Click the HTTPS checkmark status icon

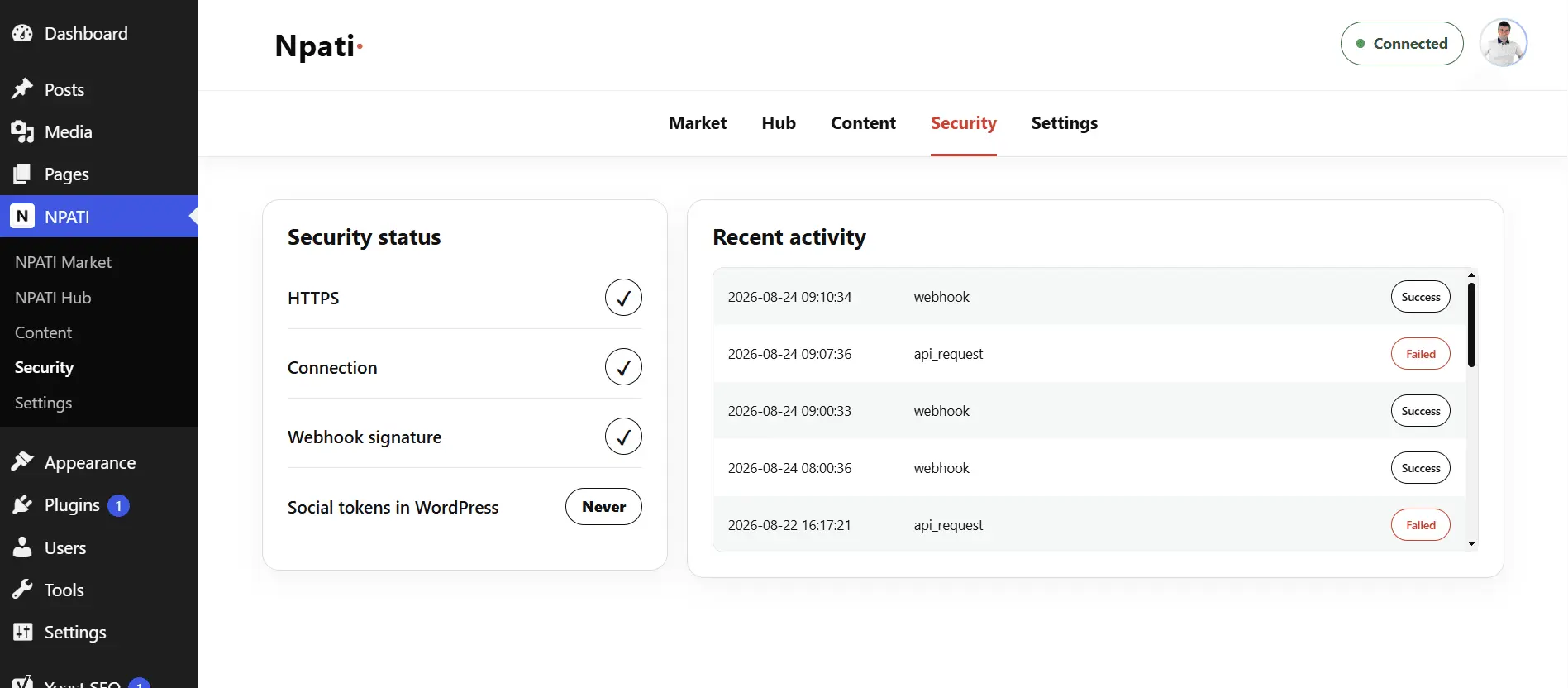(x=623, y=298)
